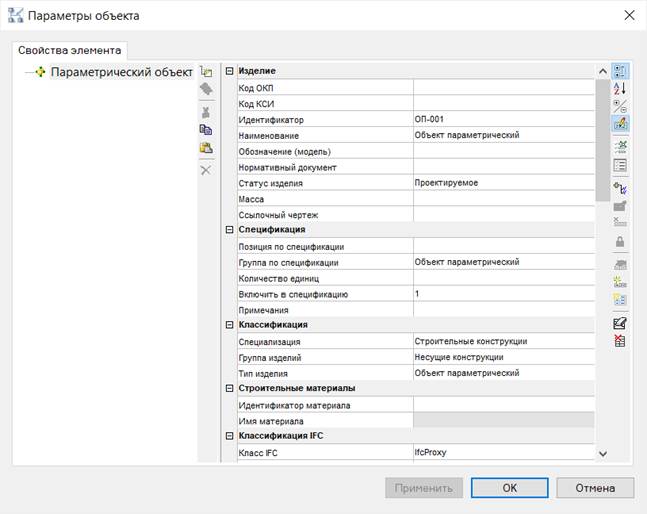
Task: Click the disabled Применить button
Action: click(424, 488)
